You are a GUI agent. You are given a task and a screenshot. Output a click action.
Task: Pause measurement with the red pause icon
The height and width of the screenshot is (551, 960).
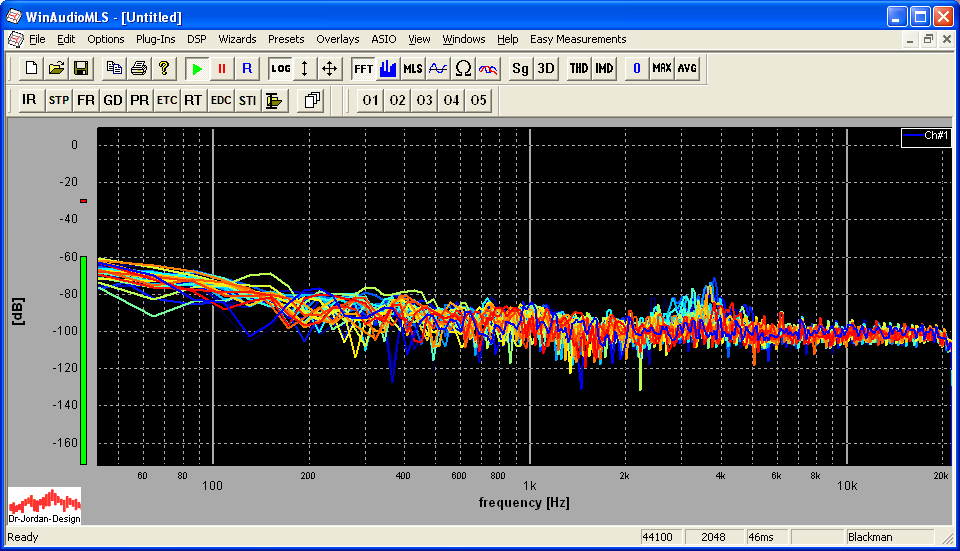tap(222, 69)
